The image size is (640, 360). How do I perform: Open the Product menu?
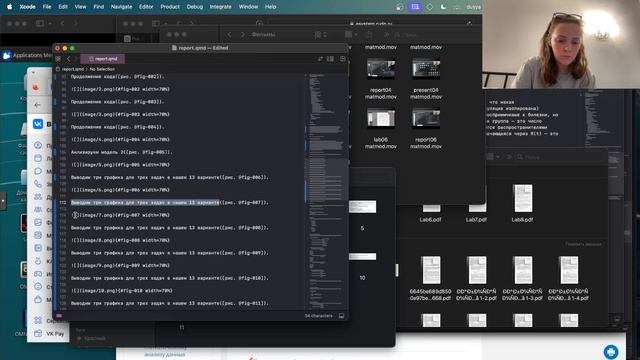tap(170, 7)
